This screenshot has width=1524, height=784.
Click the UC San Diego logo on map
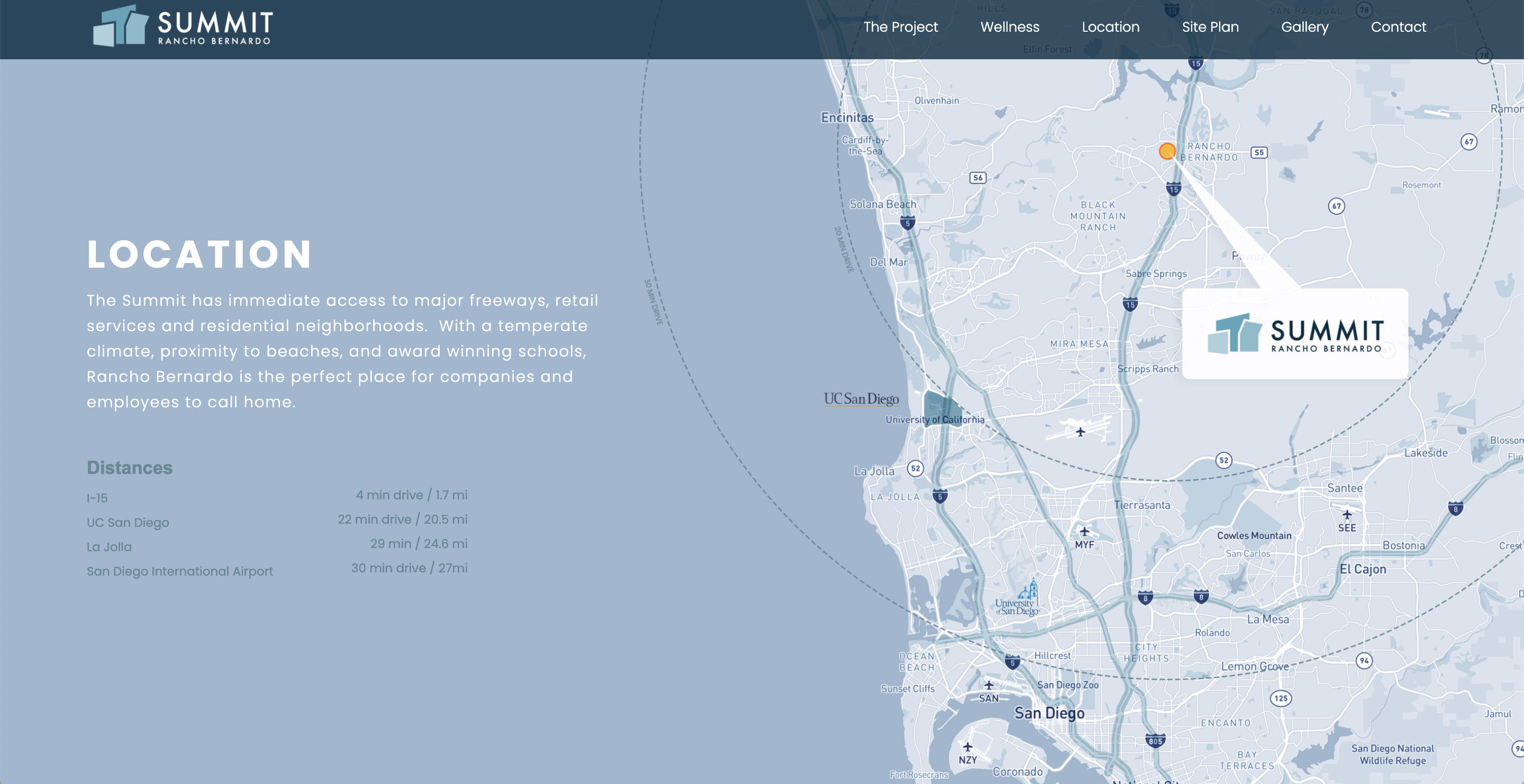(x=861, y=400)
